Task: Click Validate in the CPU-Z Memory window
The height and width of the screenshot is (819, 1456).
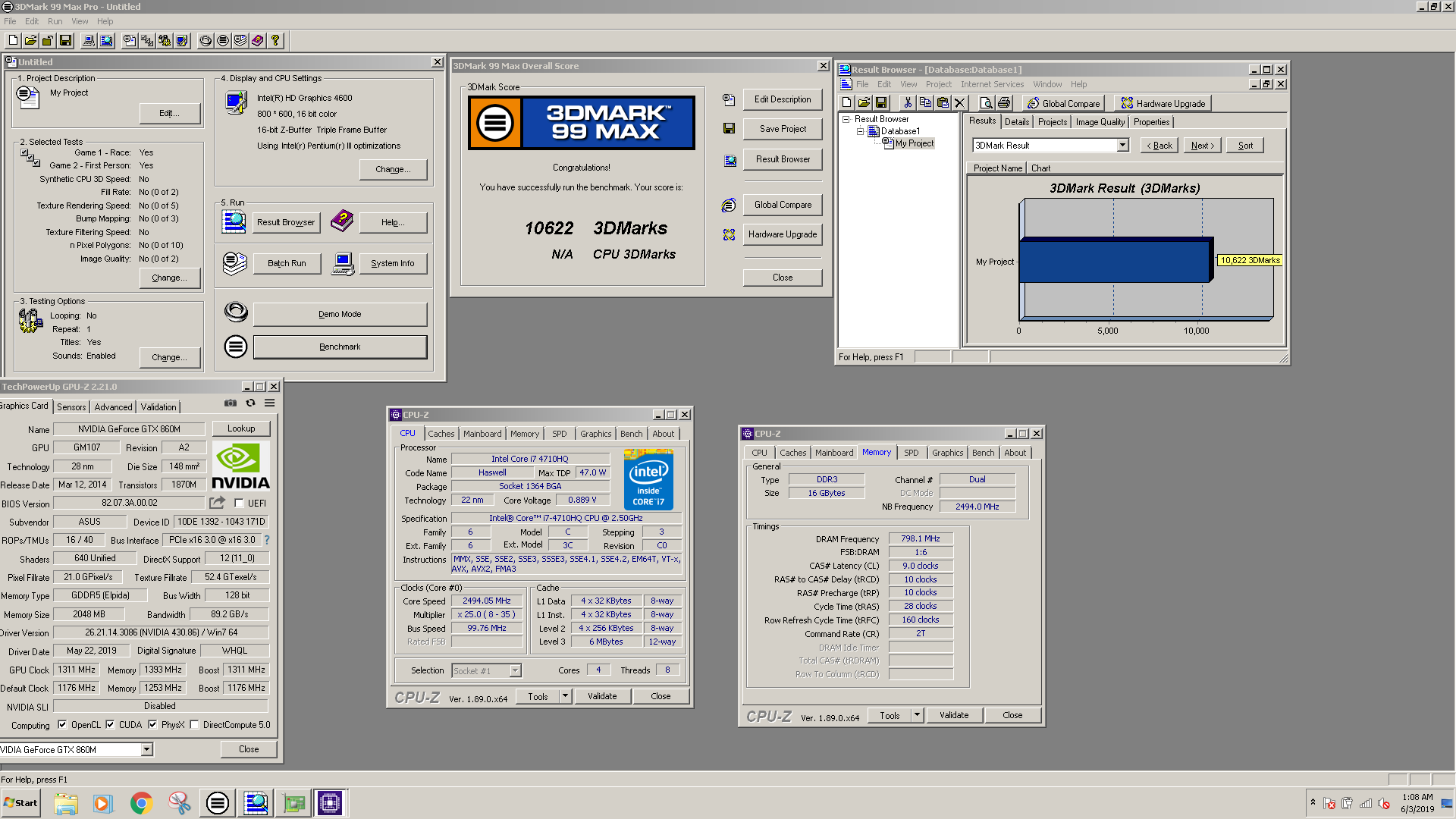Action: tap(953, 715)
